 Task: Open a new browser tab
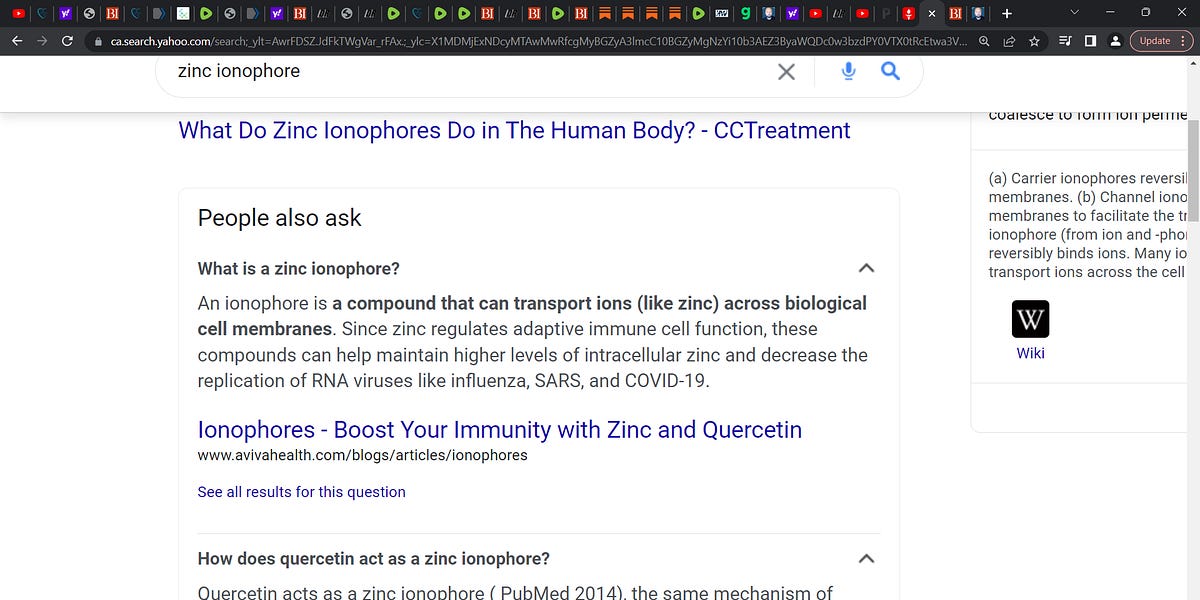tap(1007, 13)
